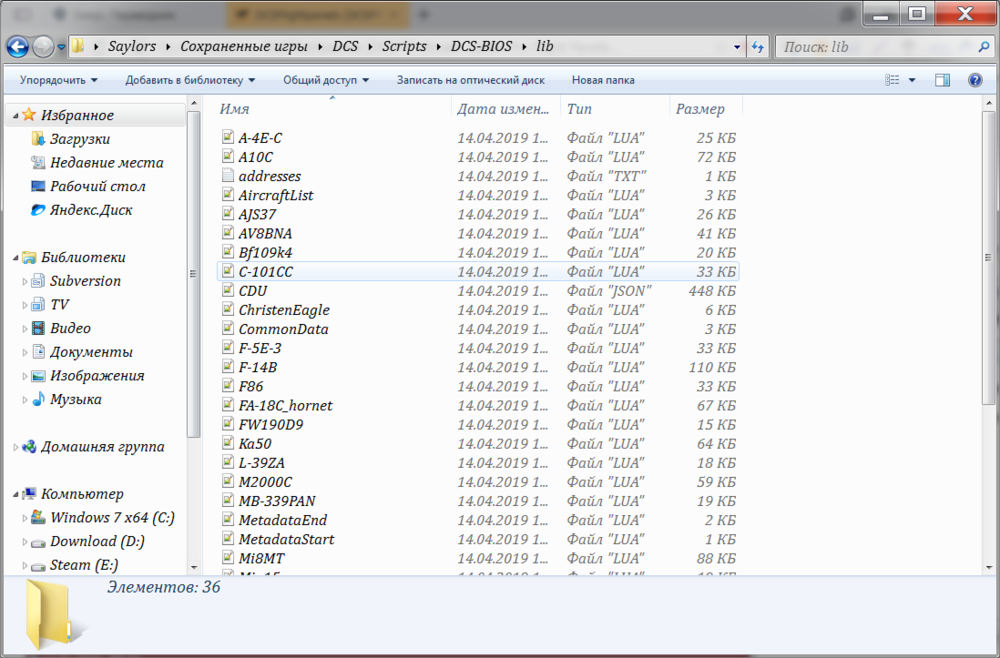
Task: Open the help question mark icon
Action: click(974, 80)
